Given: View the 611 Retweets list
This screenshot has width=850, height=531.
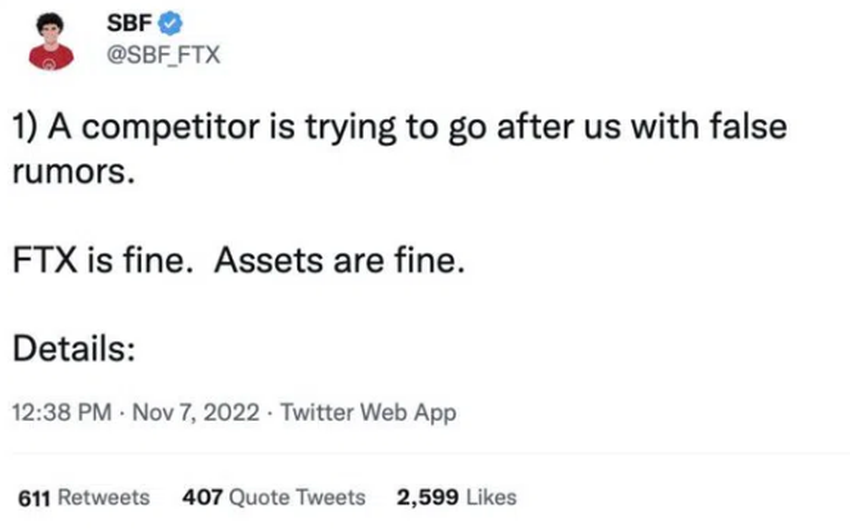Looking at the screenshot, I should click(x=84, y=497).
